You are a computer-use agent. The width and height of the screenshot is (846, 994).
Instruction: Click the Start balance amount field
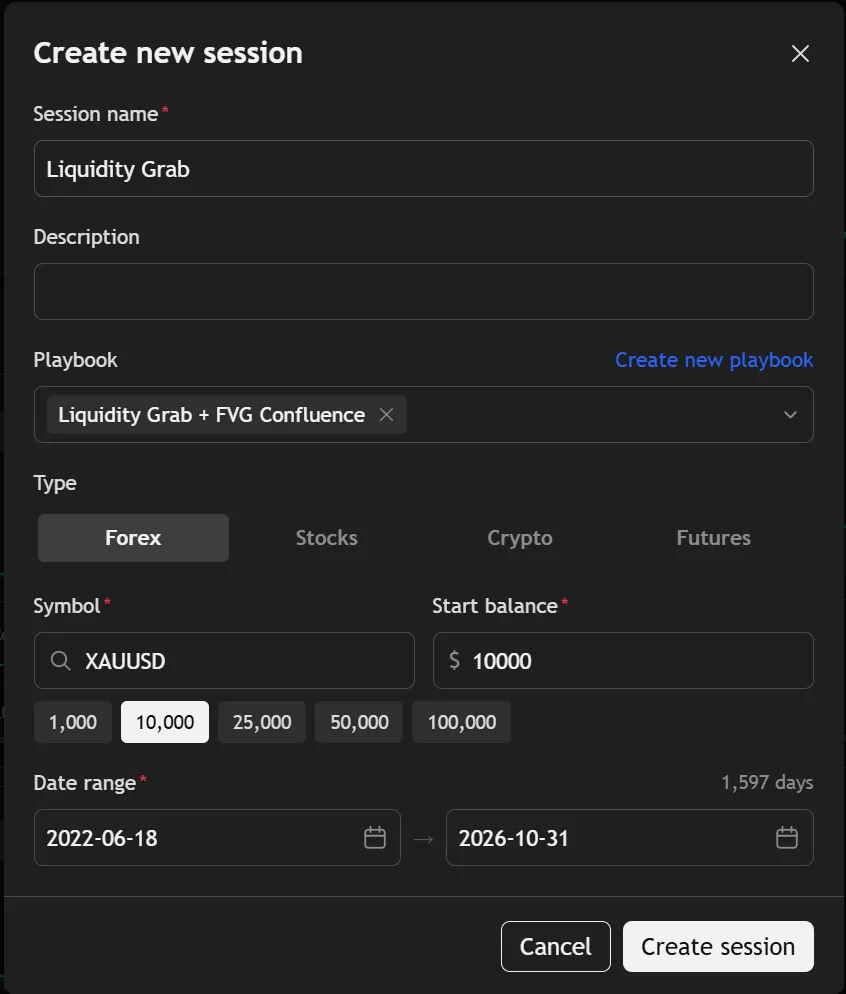point(623,661)
